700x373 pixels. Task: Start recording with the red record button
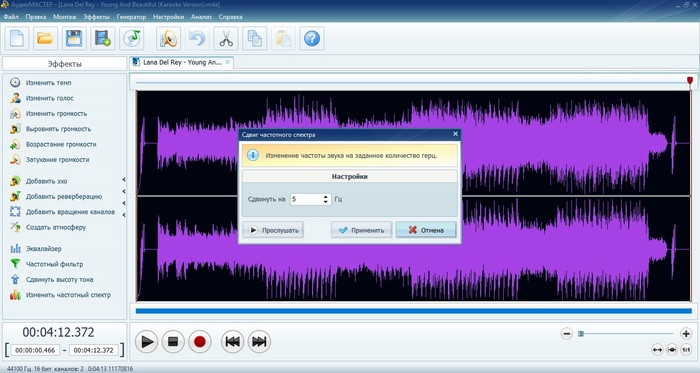200,342
